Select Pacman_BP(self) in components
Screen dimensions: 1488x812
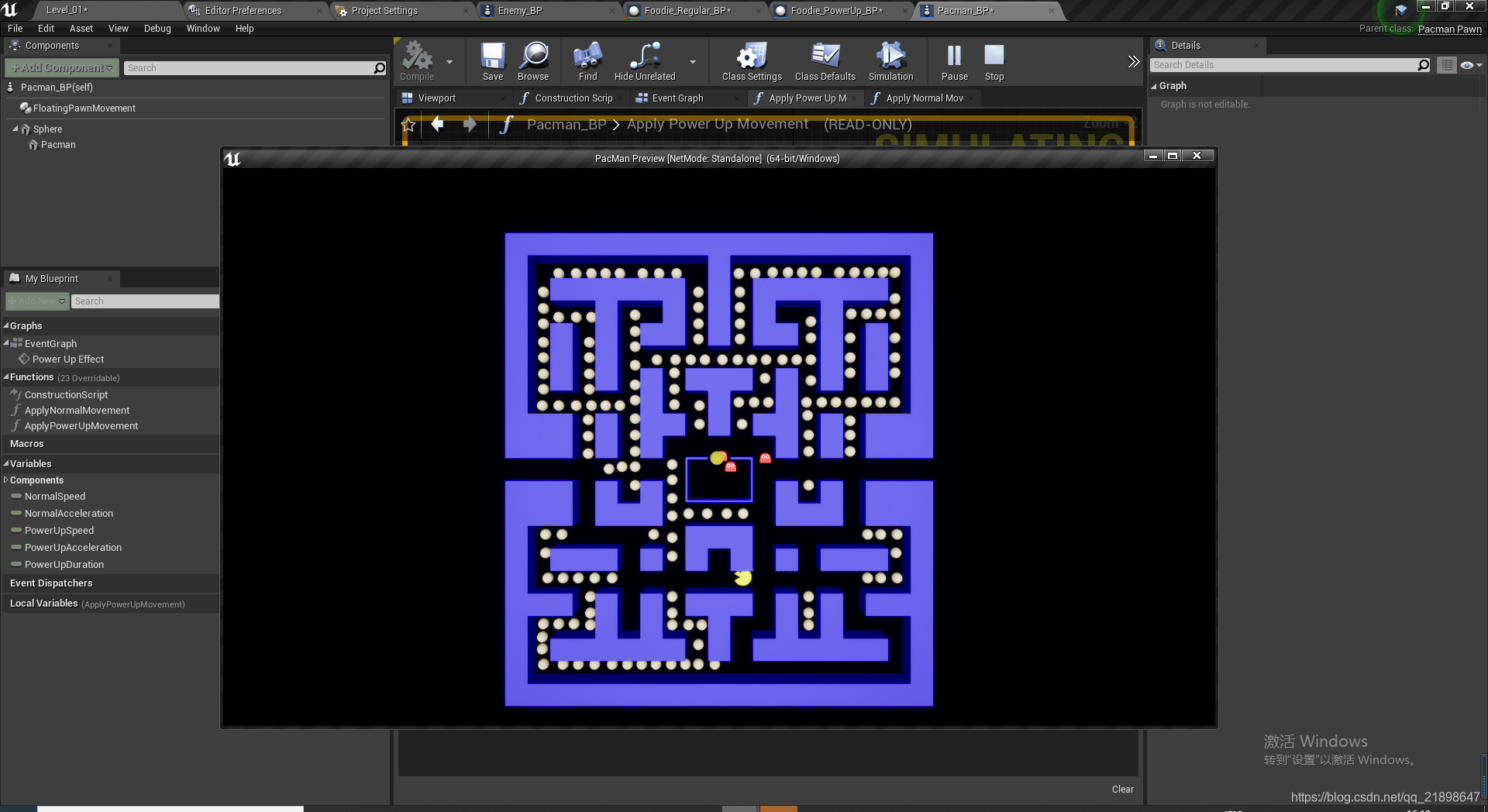click(x=57, y=88)
